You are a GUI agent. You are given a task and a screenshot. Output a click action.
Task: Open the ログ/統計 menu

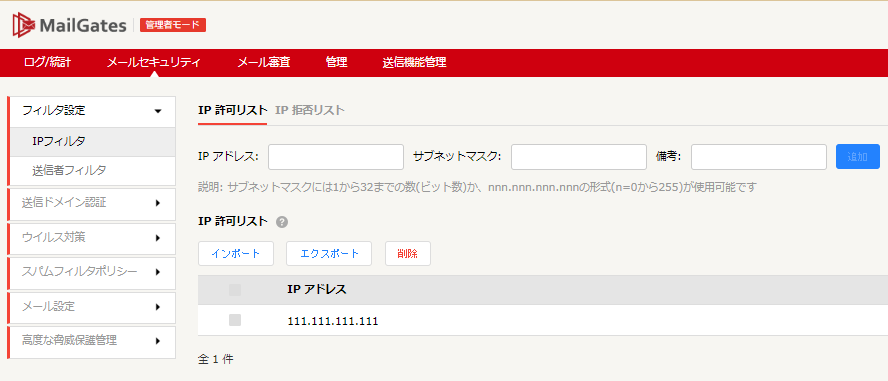(x=48, y=62)
